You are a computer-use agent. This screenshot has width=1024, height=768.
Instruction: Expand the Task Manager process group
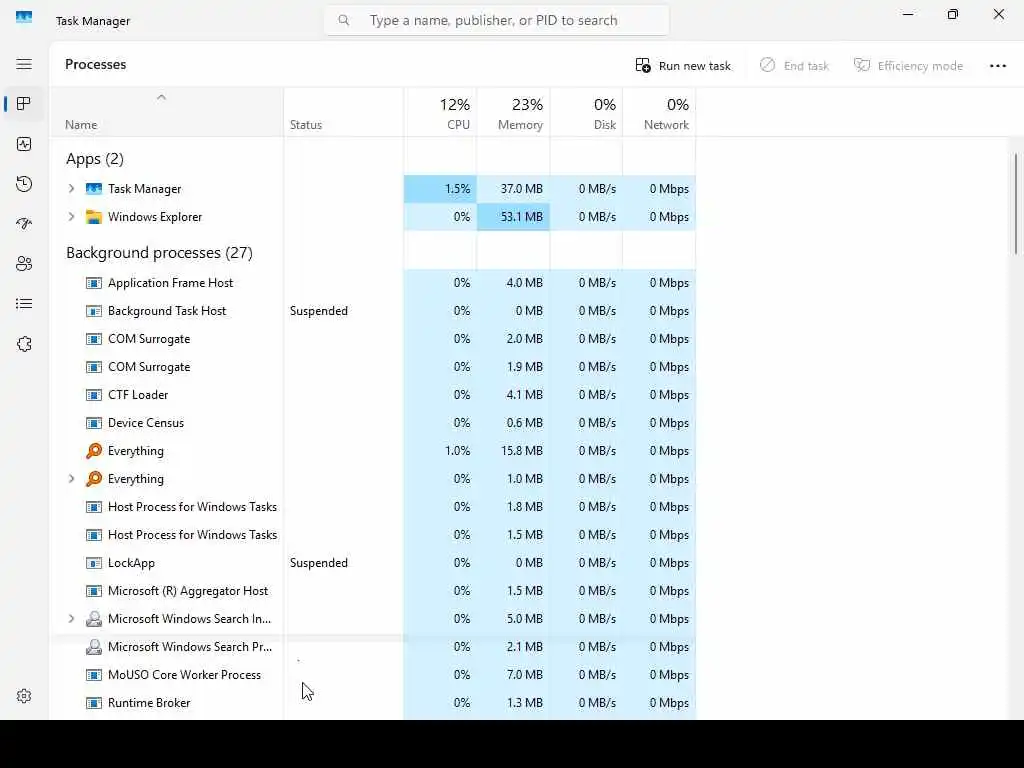[71, 189]
